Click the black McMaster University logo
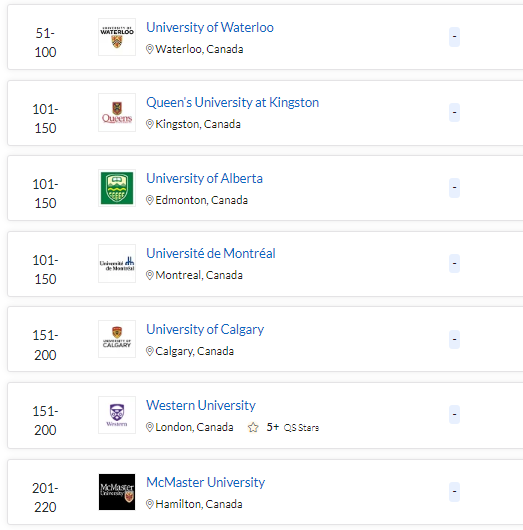523x530 pixels. click(x=117, y=492)
